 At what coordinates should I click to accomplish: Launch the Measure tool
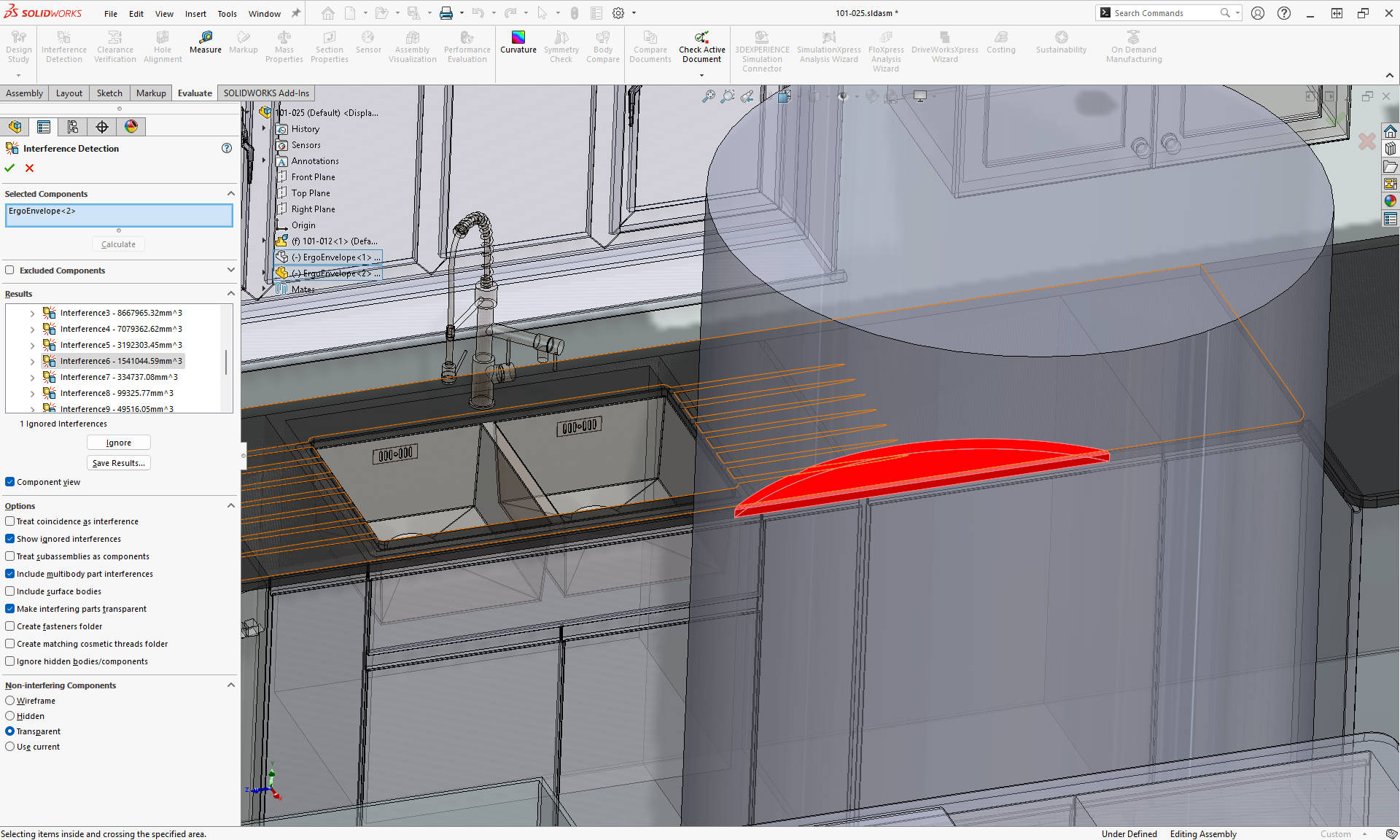pyautogui.click(x=205, y=45)
